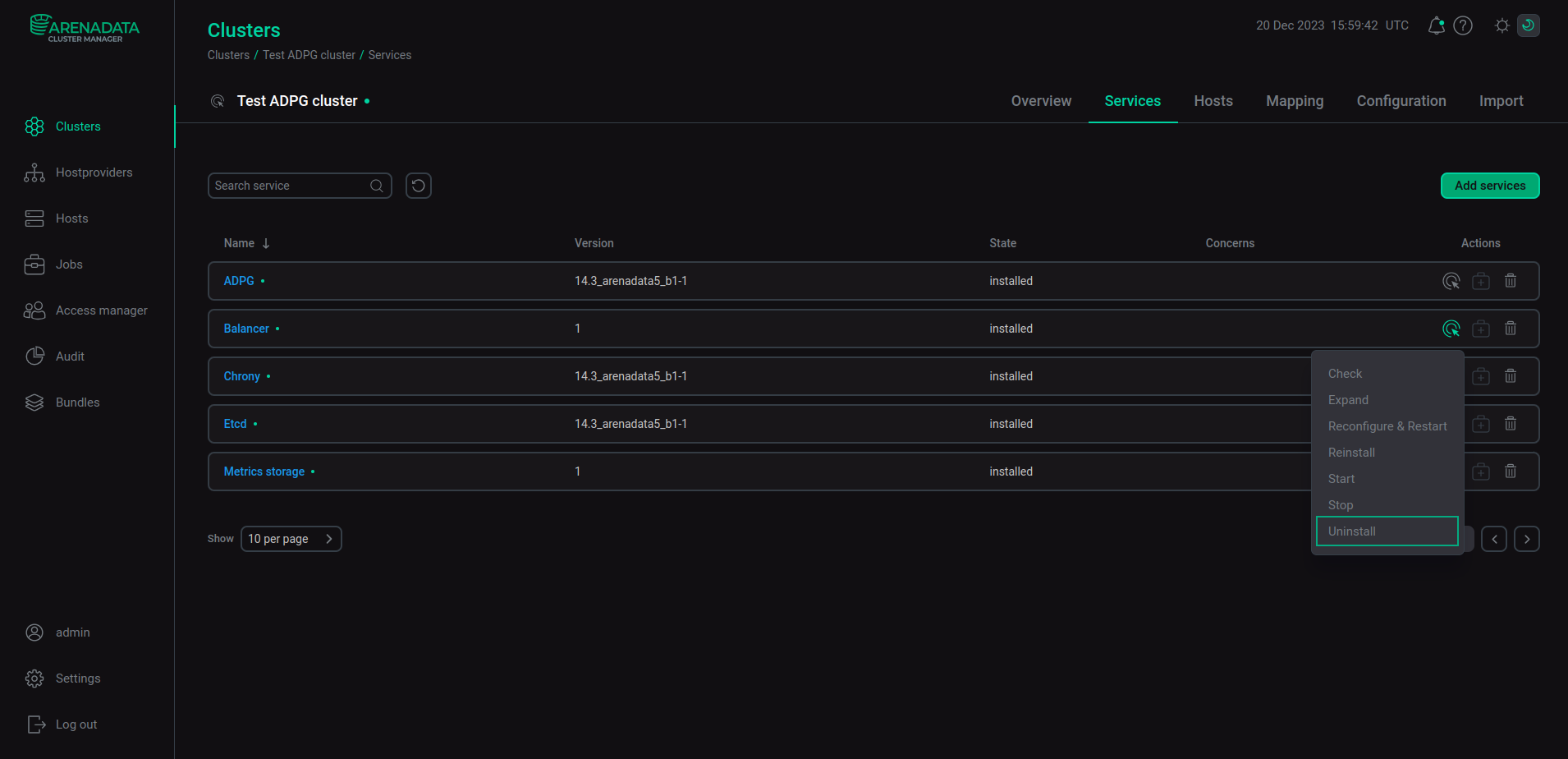
Task: Click the Version column header
Action: [x=594, y=243]
